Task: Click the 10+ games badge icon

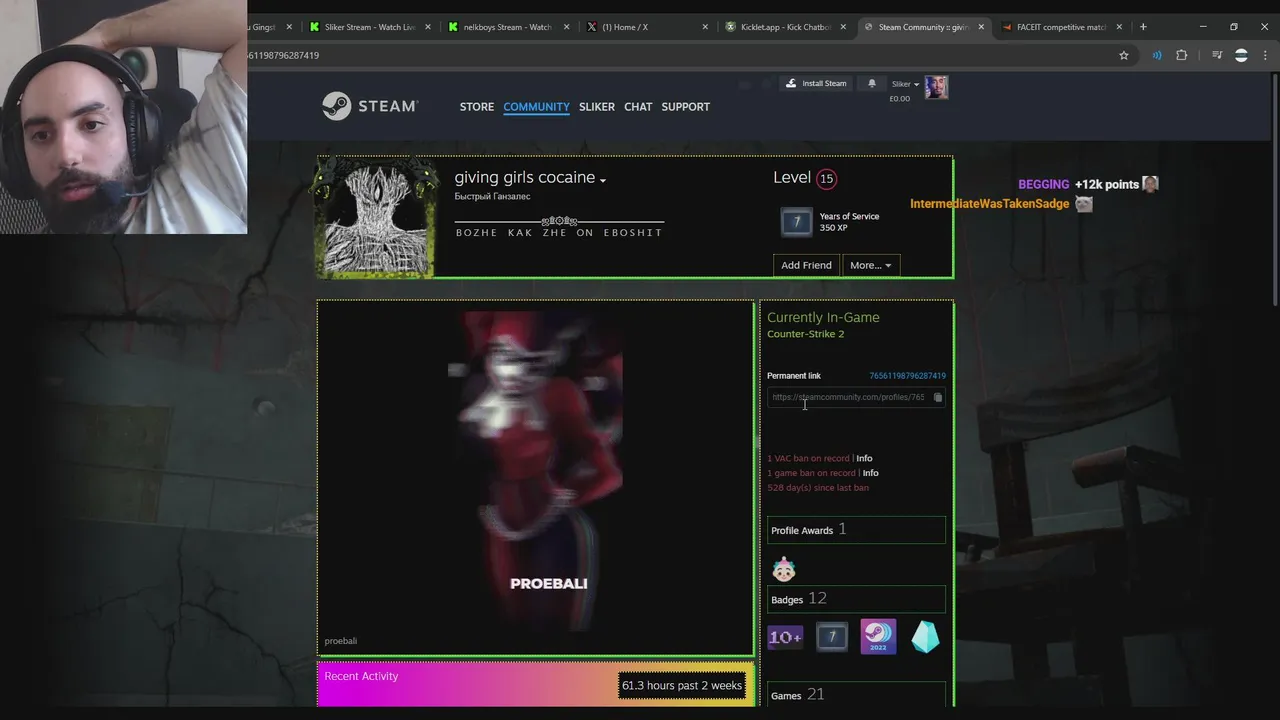Action: coord(785,637)
